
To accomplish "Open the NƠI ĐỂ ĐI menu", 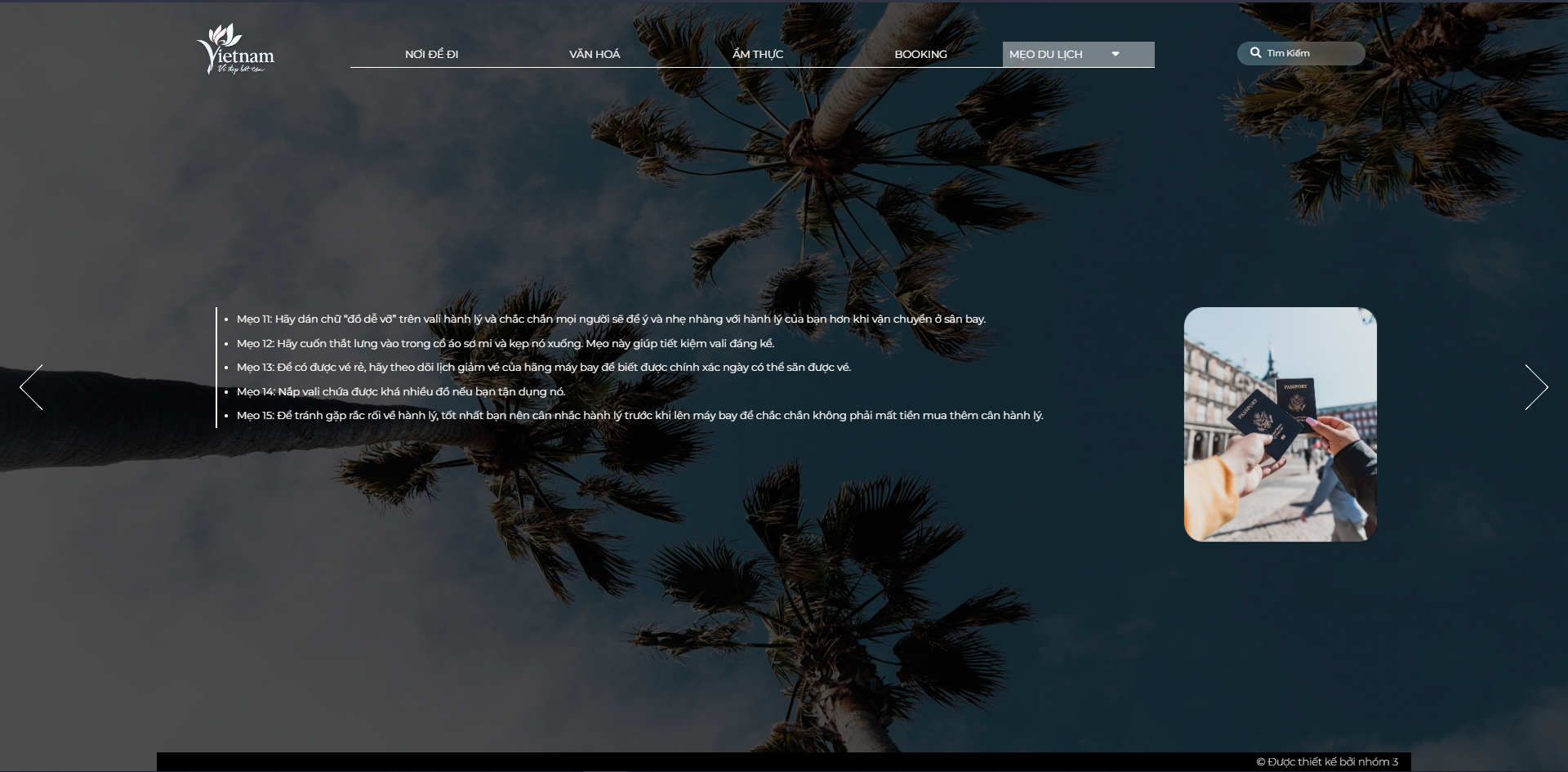I will tap(431, 54).
